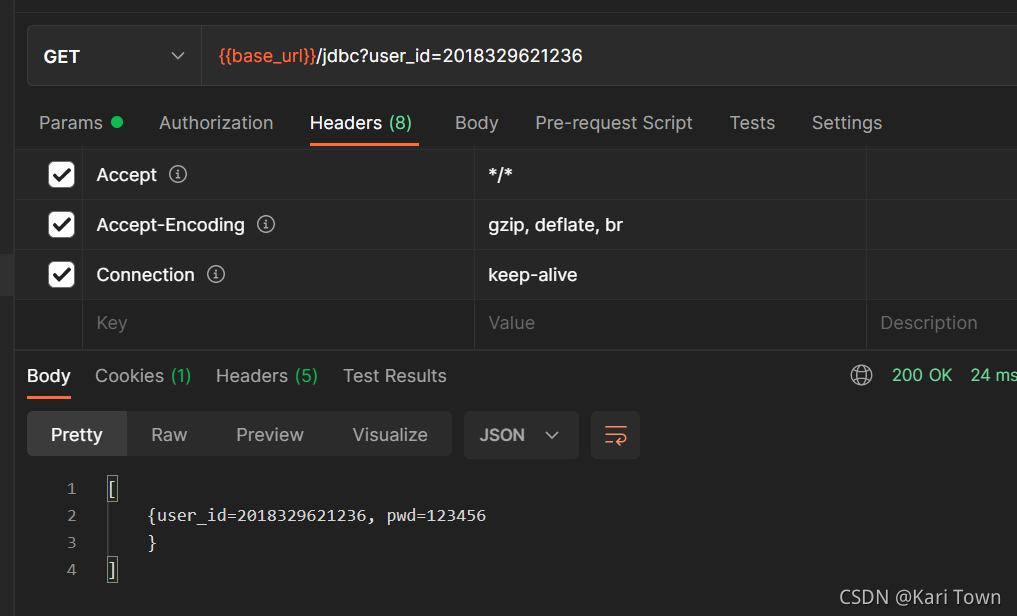Switch to the Visualize view
1017x616 pixels.
[x=390, y=434]
